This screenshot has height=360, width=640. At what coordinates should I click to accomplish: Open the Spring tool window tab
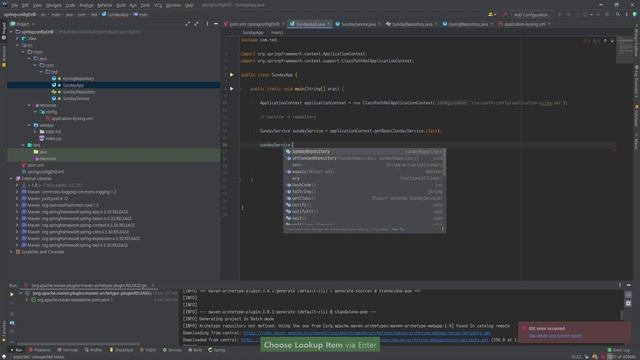(x=217, y=350)
